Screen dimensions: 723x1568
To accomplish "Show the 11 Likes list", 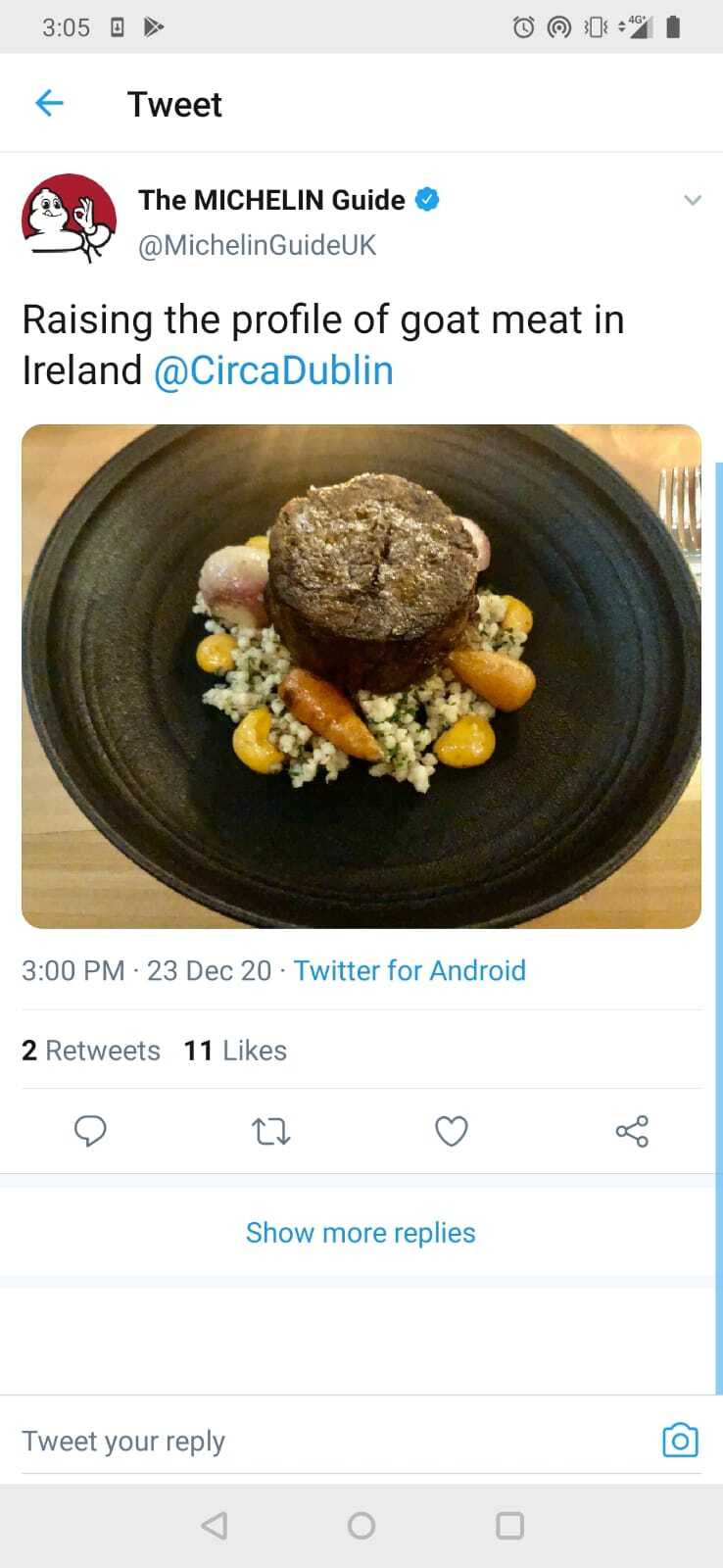I will point(235,1051).
